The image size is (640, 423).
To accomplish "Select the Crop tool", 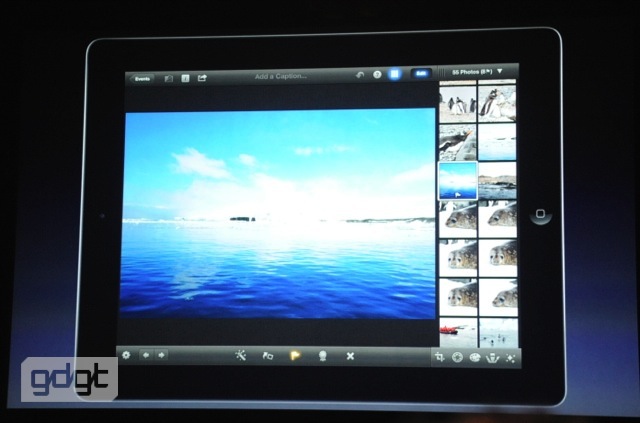I will tap(439, 357).
